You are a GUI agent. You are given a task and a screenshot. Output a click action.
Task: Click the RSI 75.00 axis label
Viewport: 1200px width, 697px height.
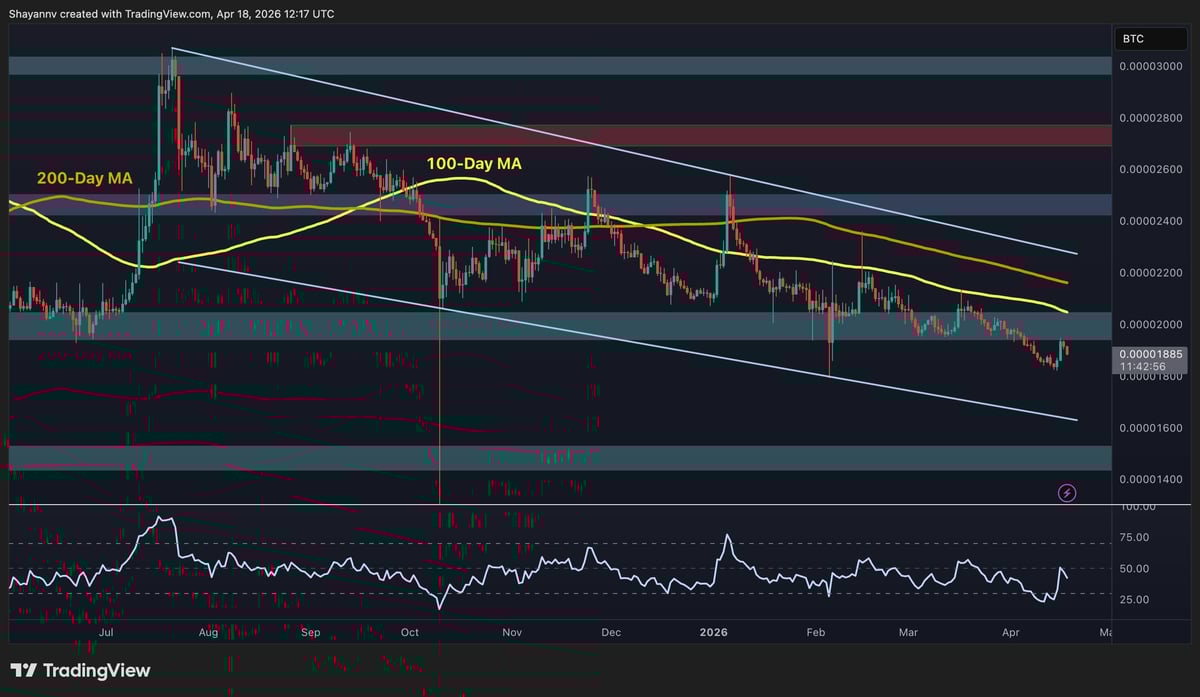point(1136,537)
